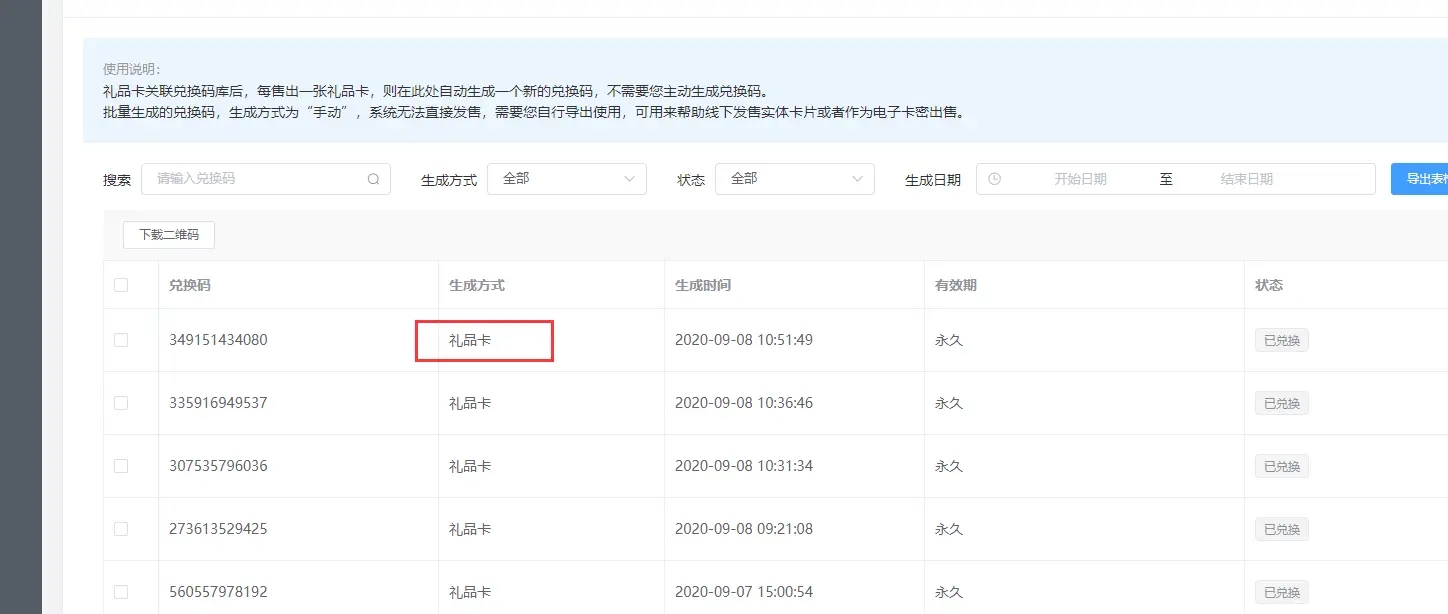Click 永久 cell in row 273613529425
This screenshot has height=614, width=1448.
pos(949,529)
